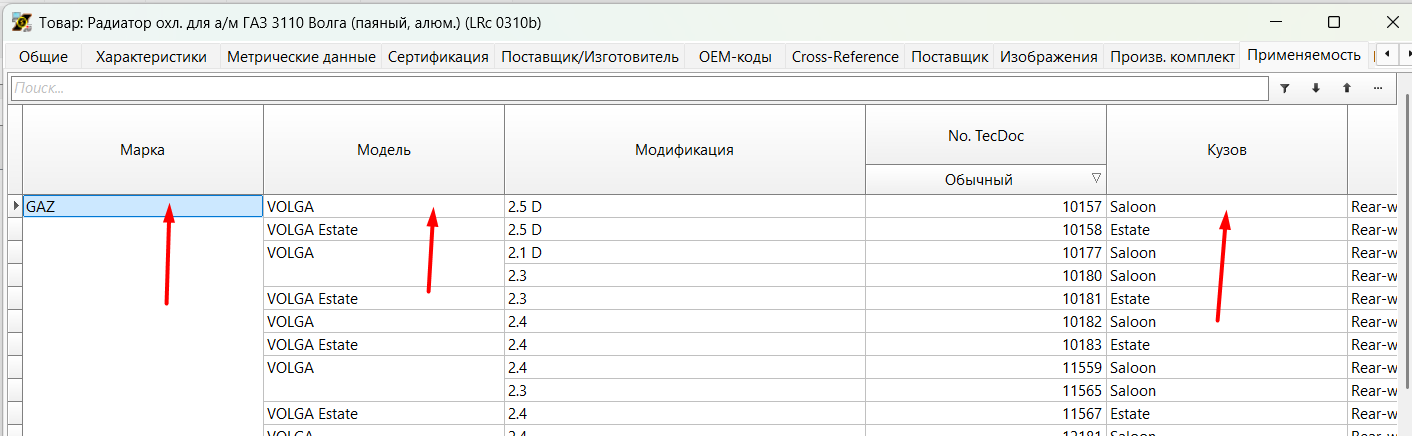
Task: Select the Estate body cell in row 11567
Action: pyautogui.click(x=1227, y=414)
